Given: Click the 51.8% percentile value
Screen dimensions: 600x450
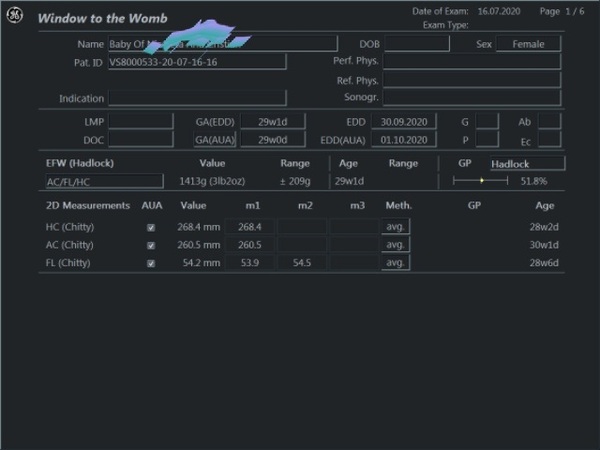Looking at the screenshot, I should click(x=534, y=181).
